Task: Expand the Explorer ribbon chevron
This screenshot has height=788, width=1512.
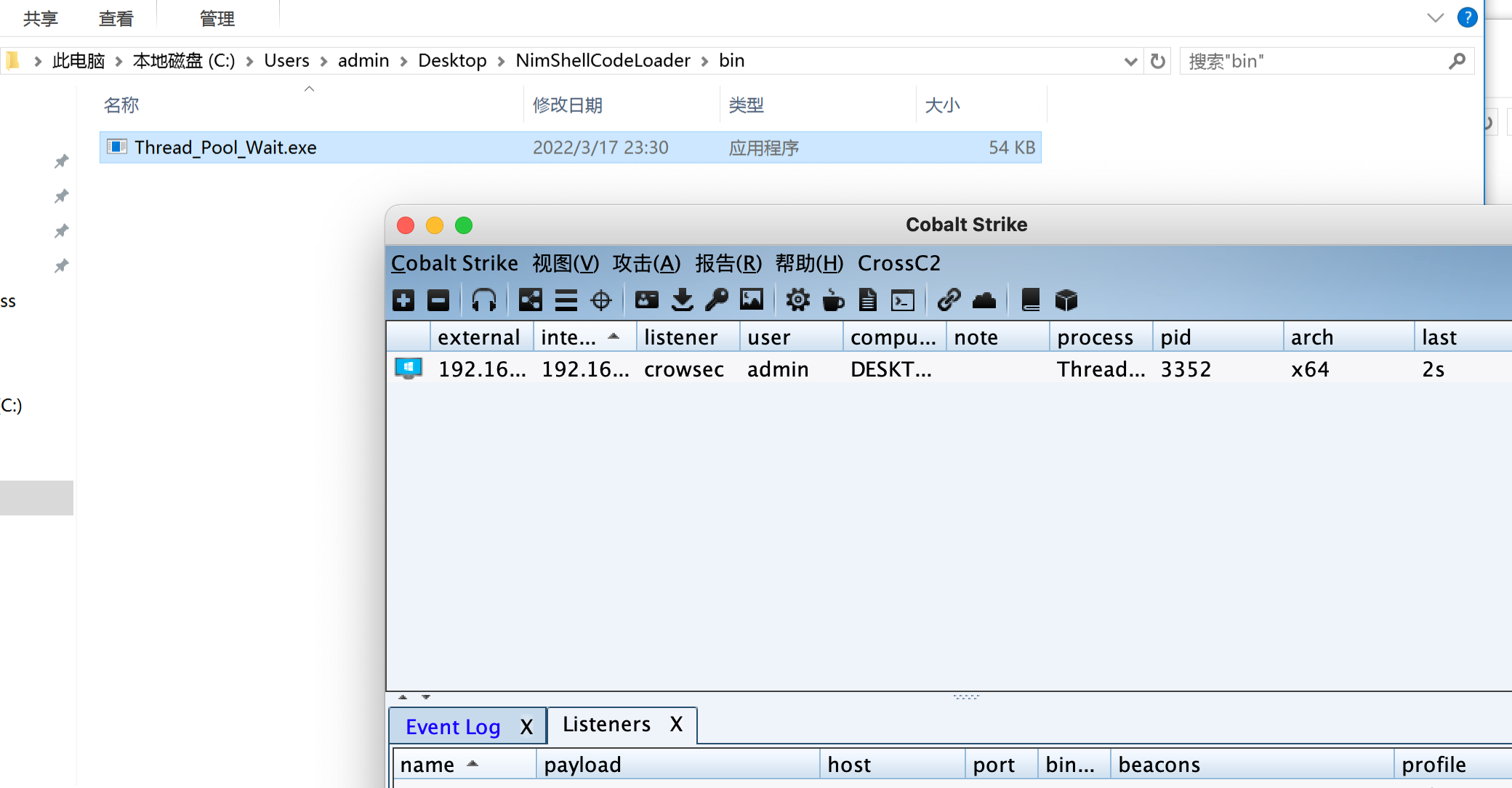Action: [x=1435, y=17]
